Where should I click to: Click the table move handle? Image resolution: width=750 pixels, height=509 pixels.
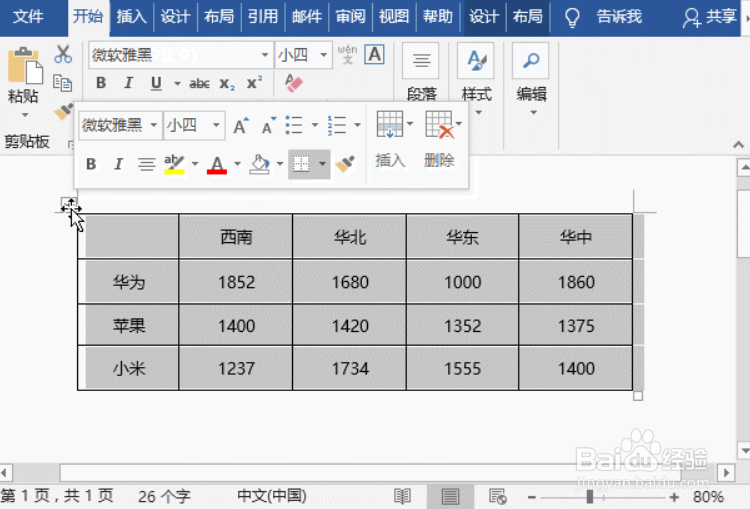pyautogui.click(x=70, y=206)
